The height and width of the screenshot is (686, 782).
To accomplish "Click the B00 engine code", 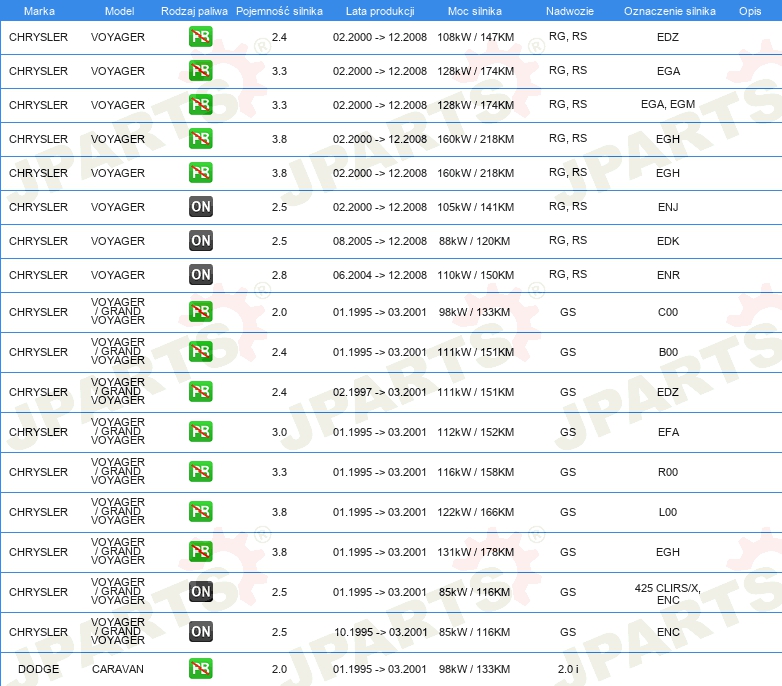I will click(668, 352).
